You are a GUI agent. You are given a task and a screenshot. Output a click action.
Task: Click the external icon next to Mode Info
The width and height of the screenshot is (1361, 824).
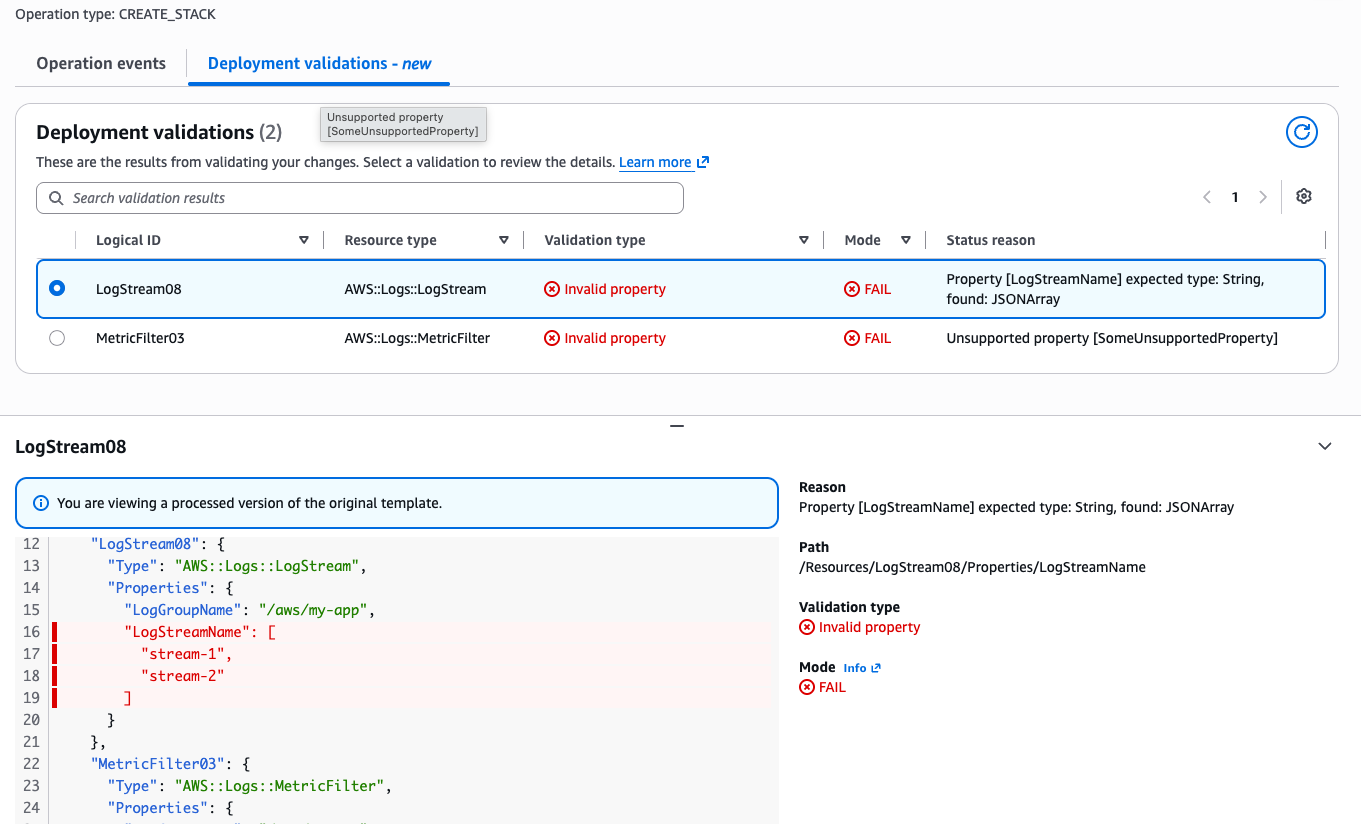(876, 668)
